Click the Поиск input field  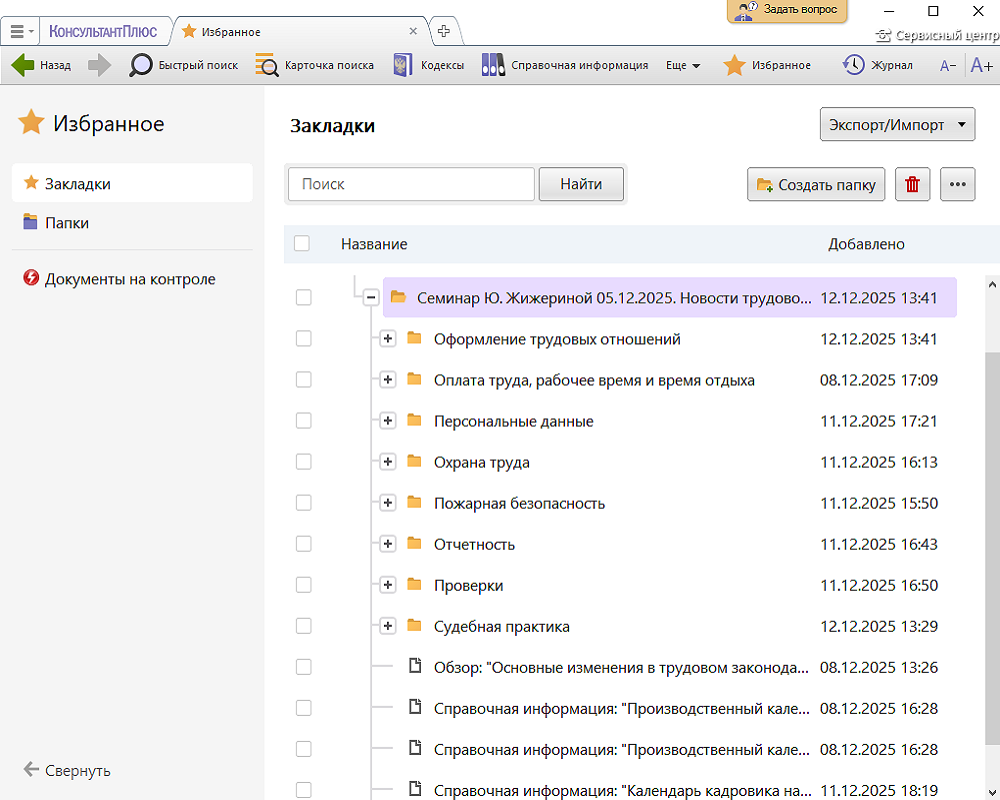pos(411,184)
